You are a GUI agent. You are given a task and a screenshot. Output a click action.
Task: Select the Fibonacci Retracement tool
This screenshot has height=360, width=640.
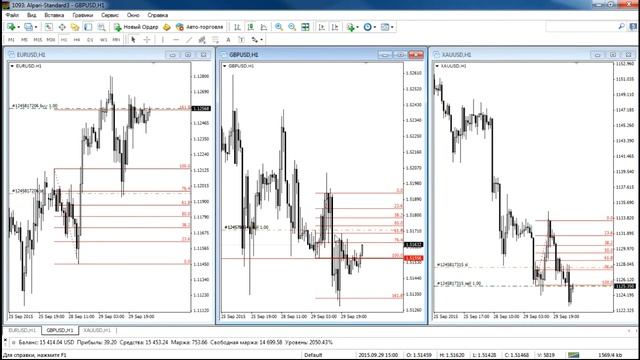[215, 40]
